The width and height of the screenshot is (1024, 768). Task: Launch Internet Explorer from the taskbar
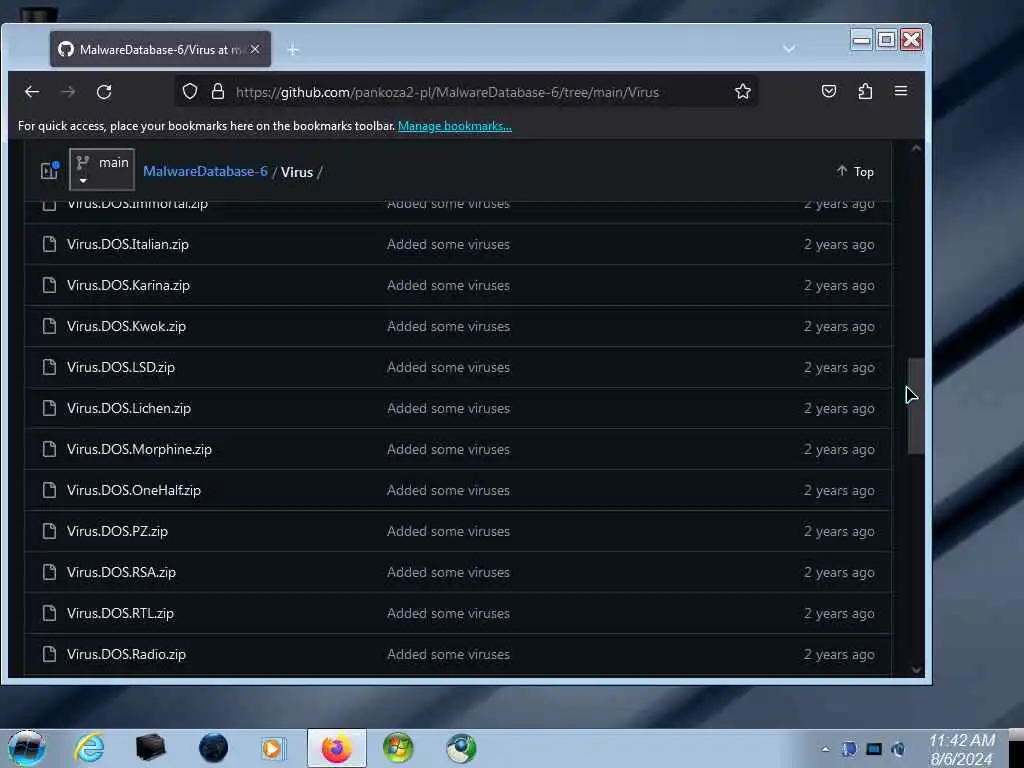click(x=89, y=748)
